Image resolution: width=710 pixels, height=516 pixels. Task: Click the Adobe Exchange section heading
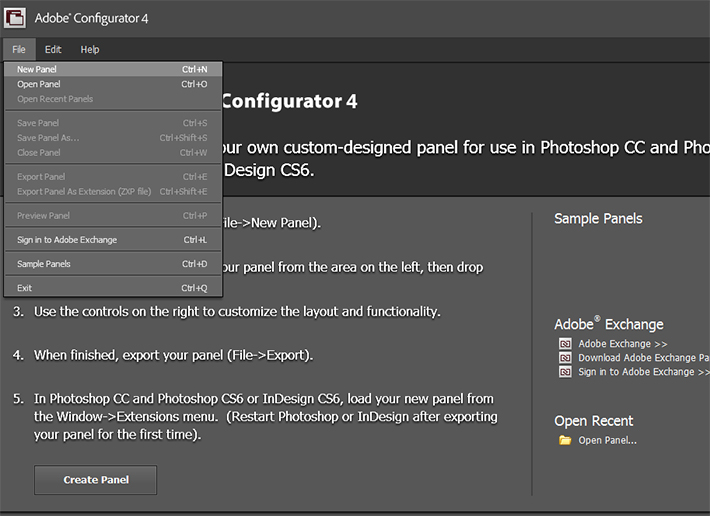609,324
